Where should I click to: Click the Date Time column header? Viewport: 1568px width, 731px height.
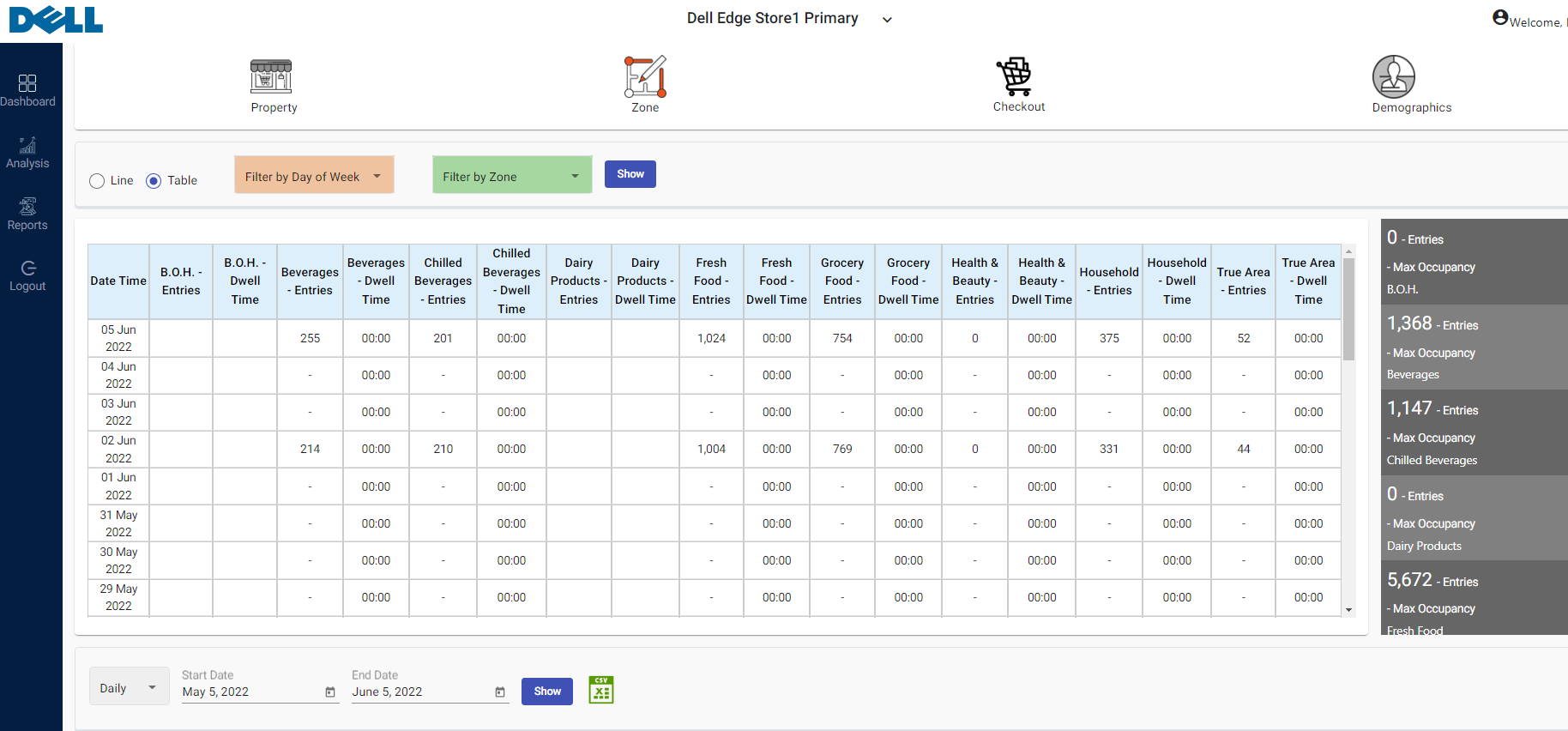[x=118, y=281]
